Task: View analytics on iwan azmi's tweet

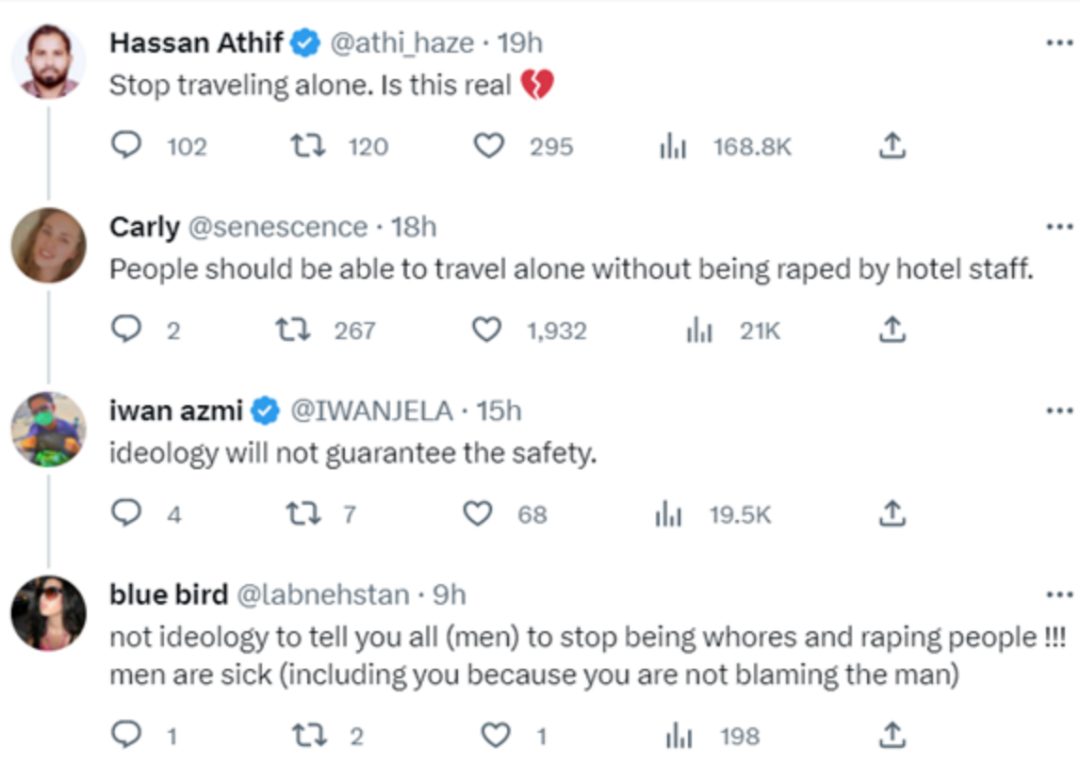Action: tap(669, 514)
